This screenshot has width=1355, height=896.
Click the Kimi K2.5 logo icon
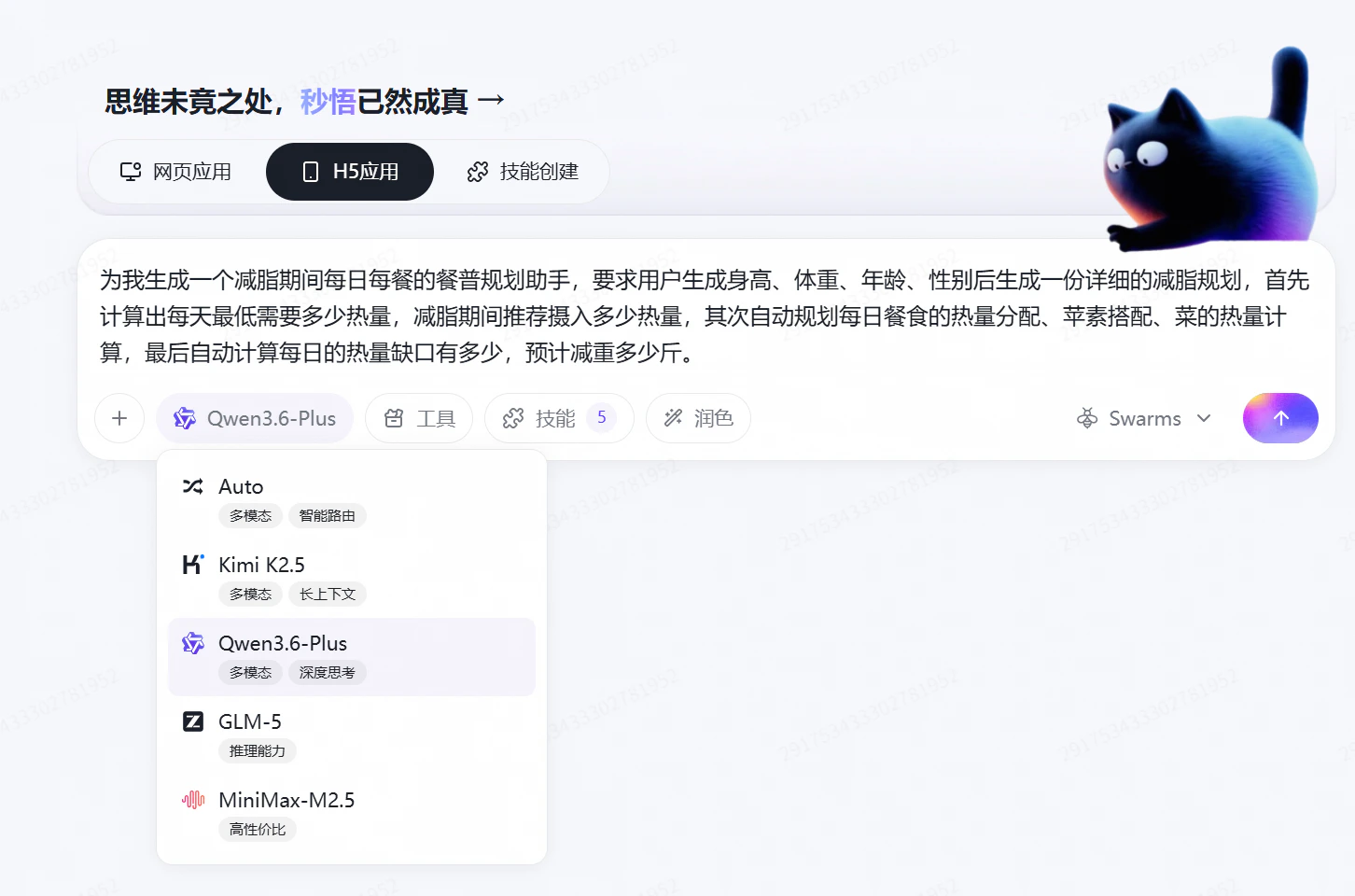pos(193,565)
